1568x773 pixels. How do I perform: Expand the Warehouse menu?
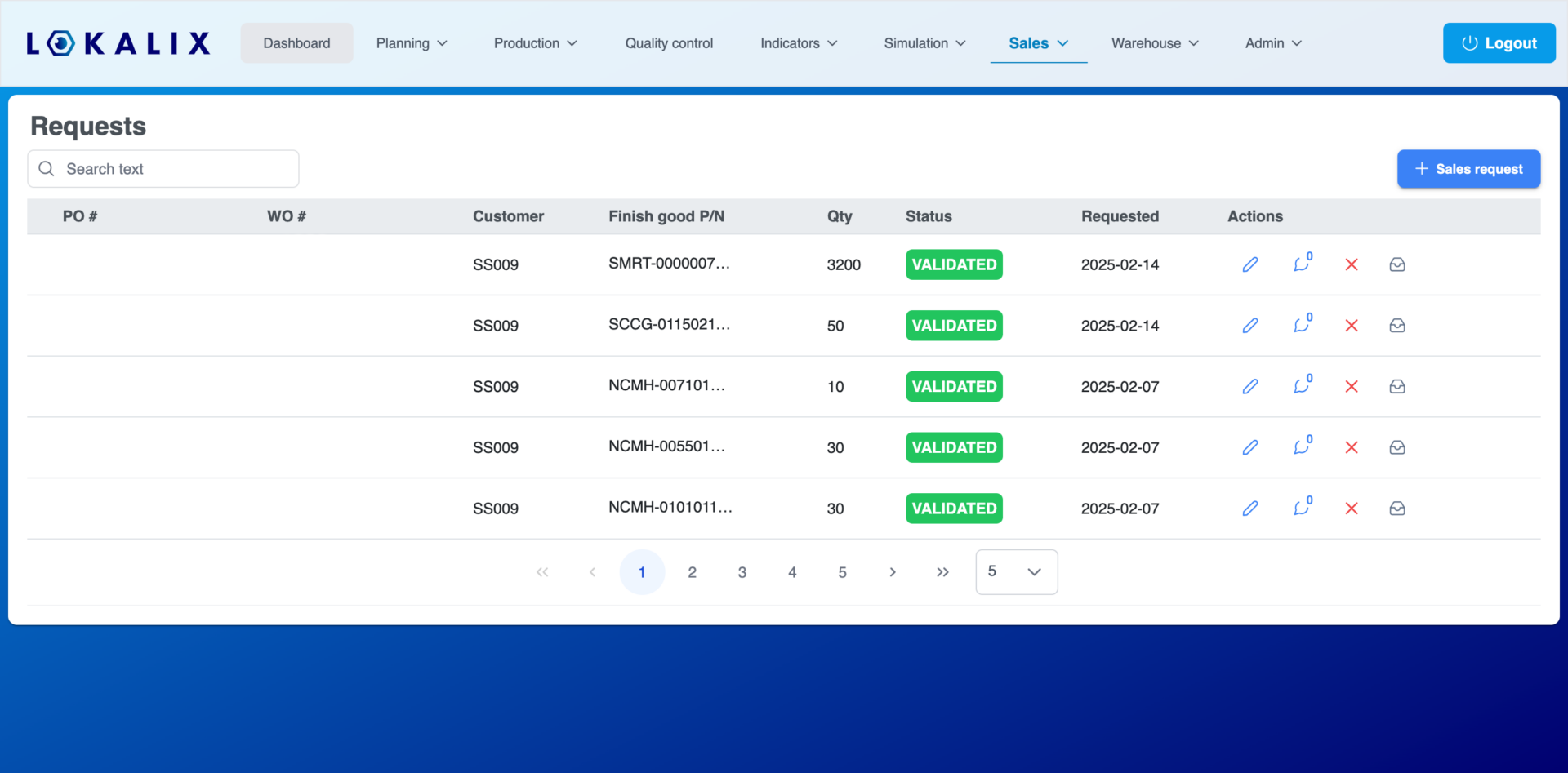tap(1155, 43)
